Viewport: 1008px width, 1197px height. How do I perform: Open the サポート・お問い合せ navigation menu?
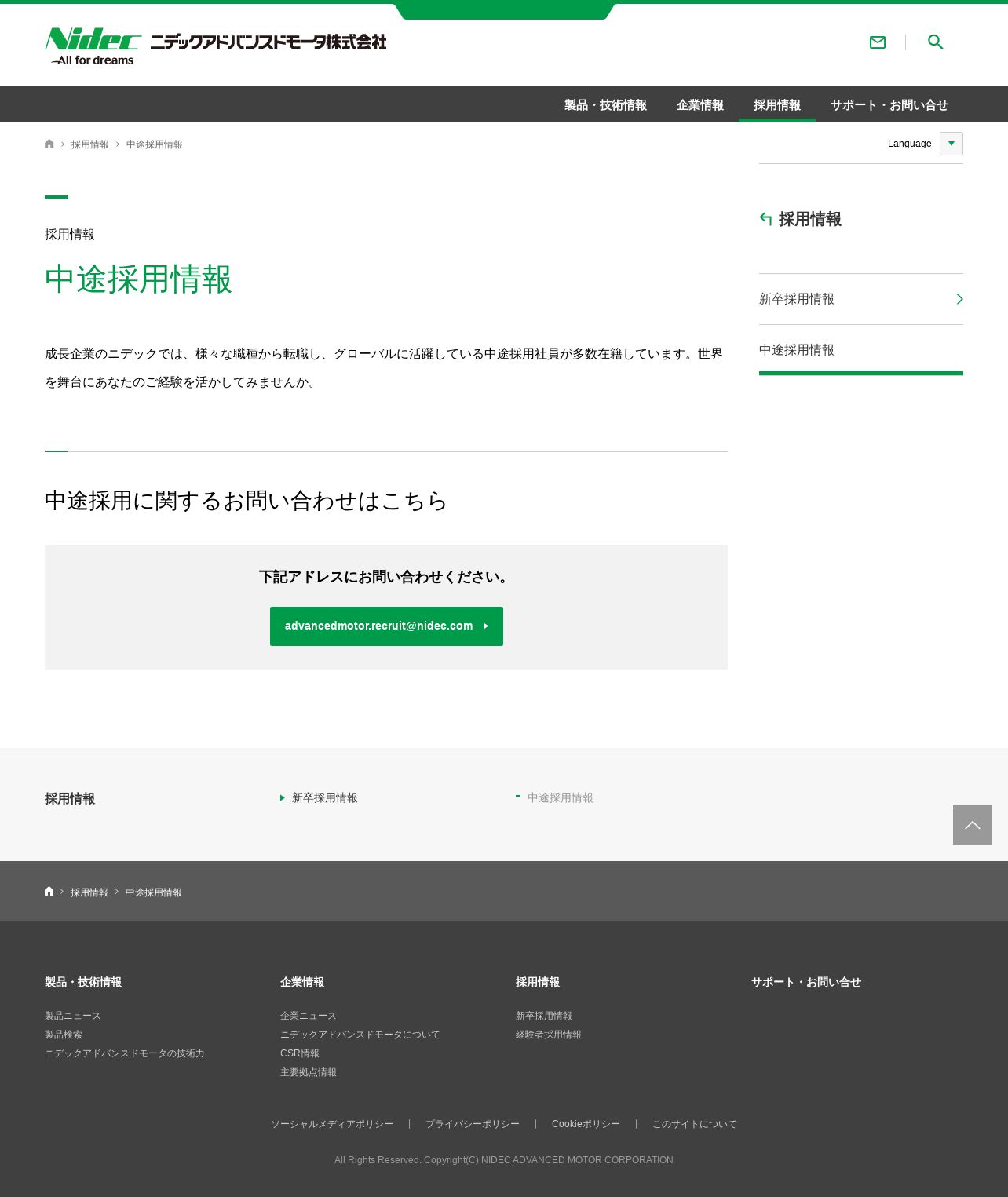coord(889,105)
